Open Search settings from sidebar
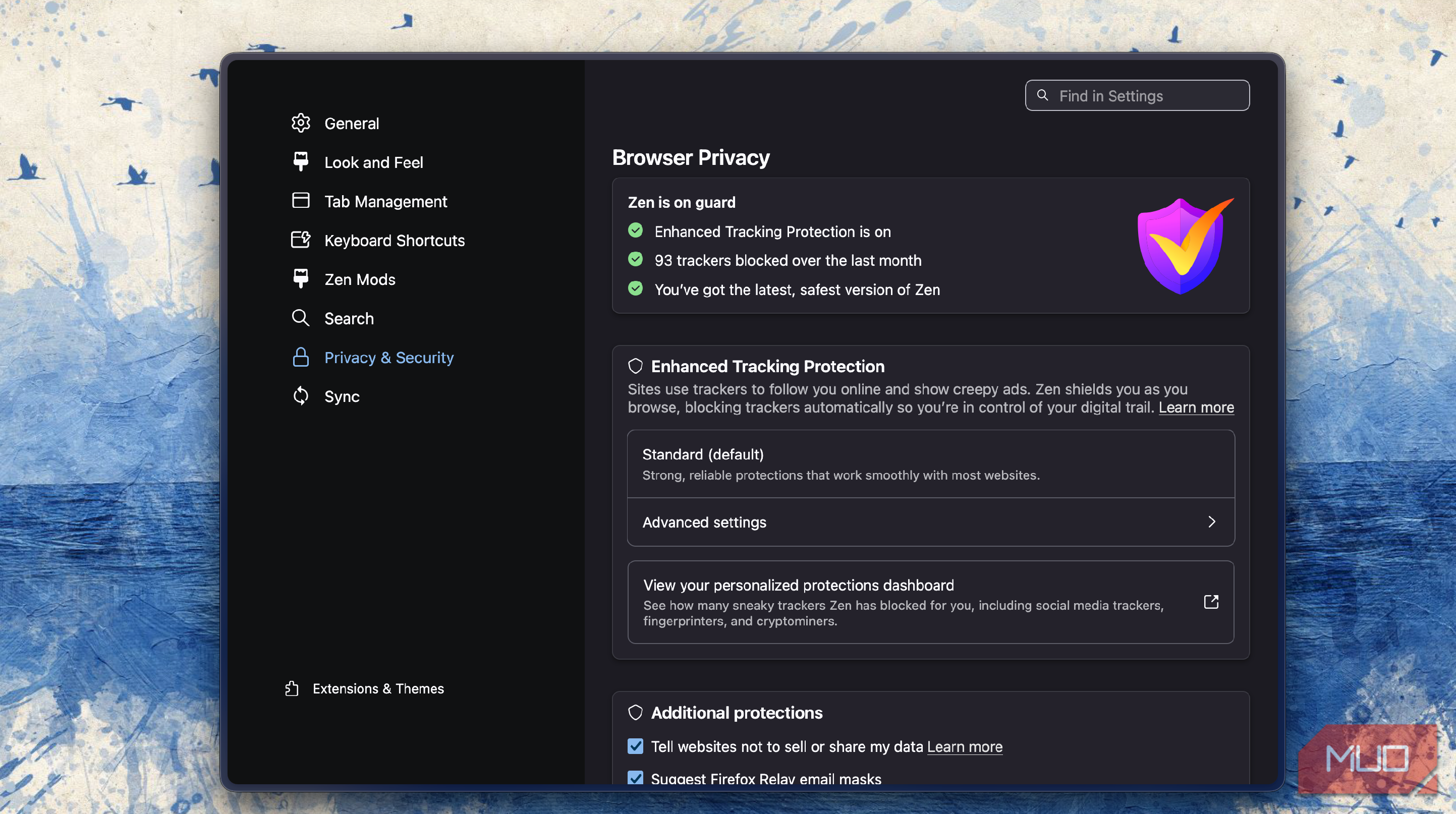Image resolution: width=1456 pixels, height=814 pixels. (x=349, y=319)
